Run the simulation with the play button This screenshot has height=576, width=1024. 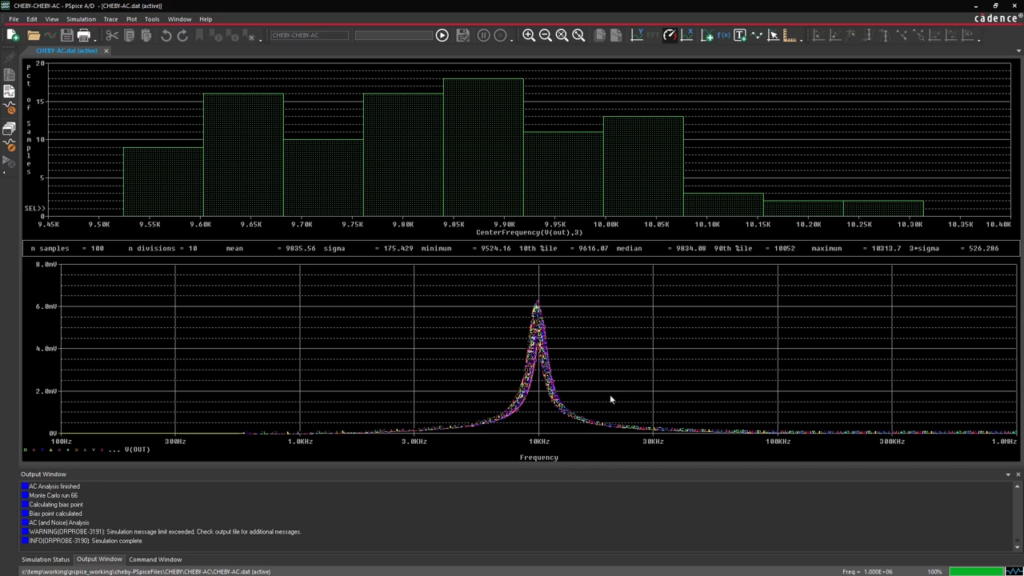click(442, 35)
